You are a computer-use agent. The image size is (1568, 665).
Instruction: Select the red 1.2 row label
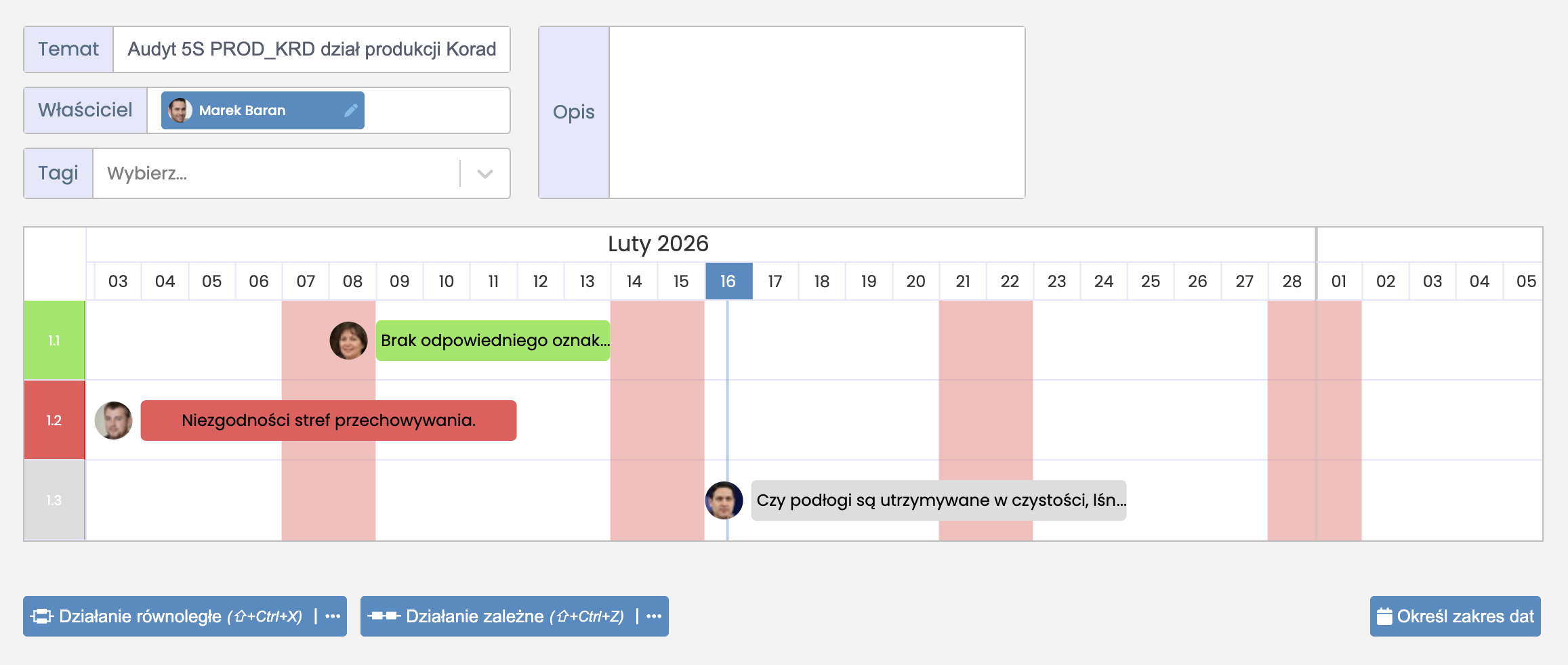[x=54, y=421]
